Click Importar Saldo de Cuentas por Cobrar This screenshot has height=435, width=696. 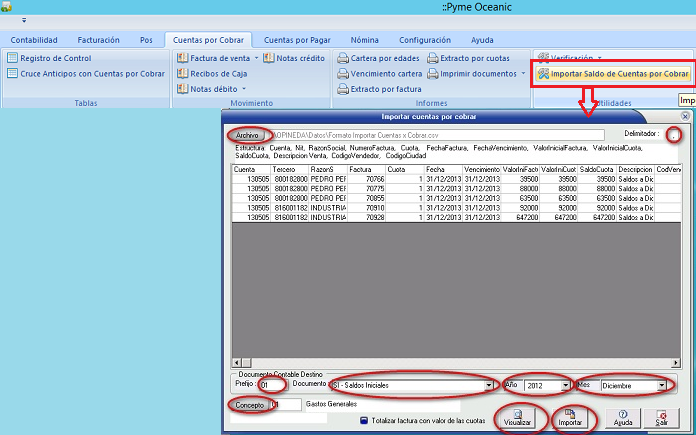612,74
